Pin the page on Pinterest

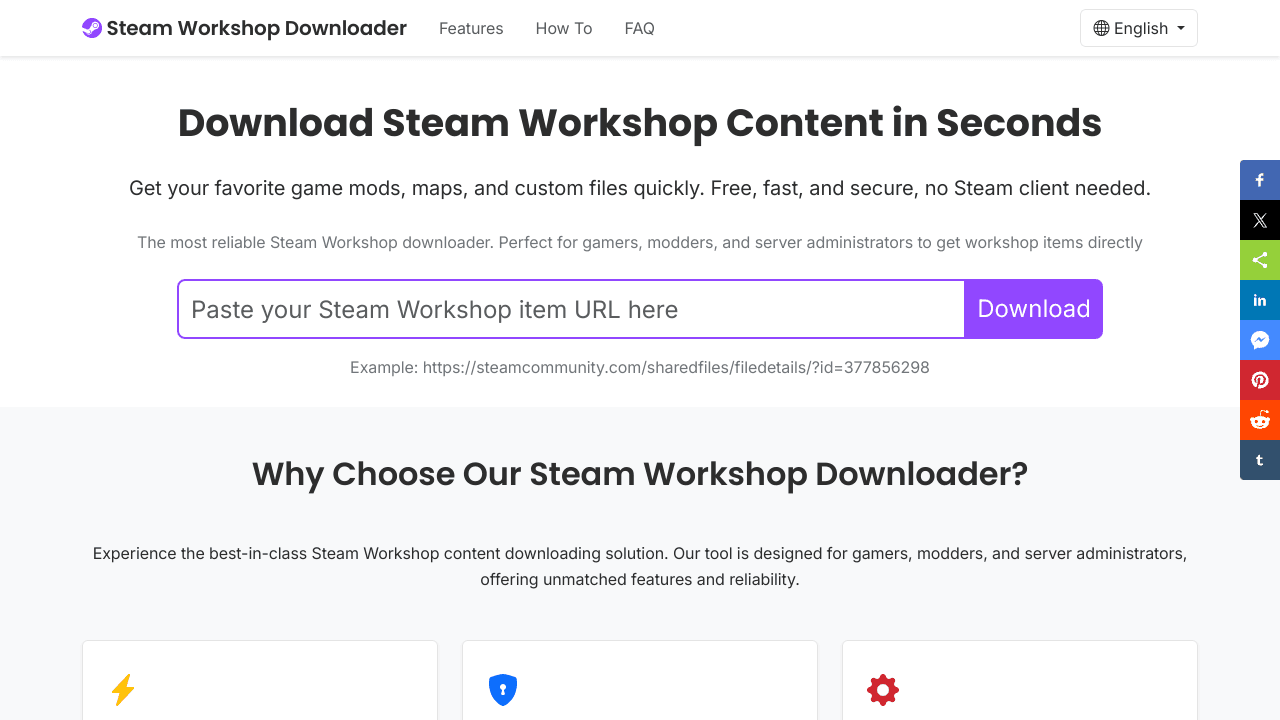coord(1260,380)
